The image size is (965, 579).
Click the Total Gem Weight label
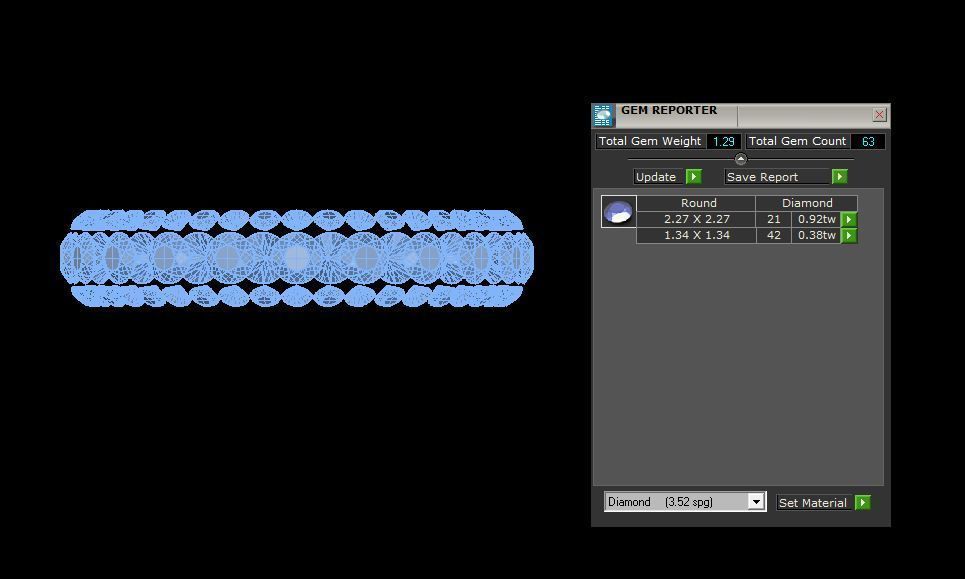[650, 142]
